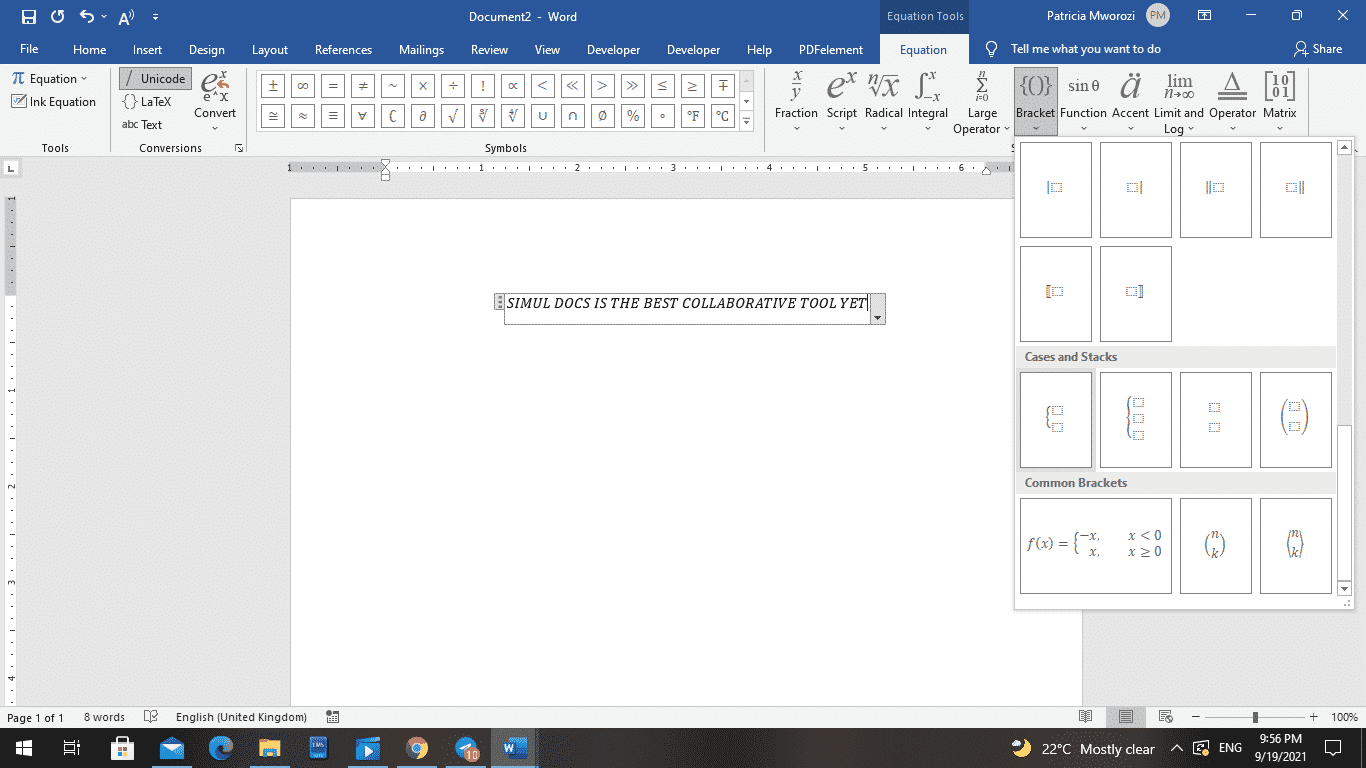1366x768 pixels.
Task: Expand the Matrix gallery
Action: [x=1280, y=128]
